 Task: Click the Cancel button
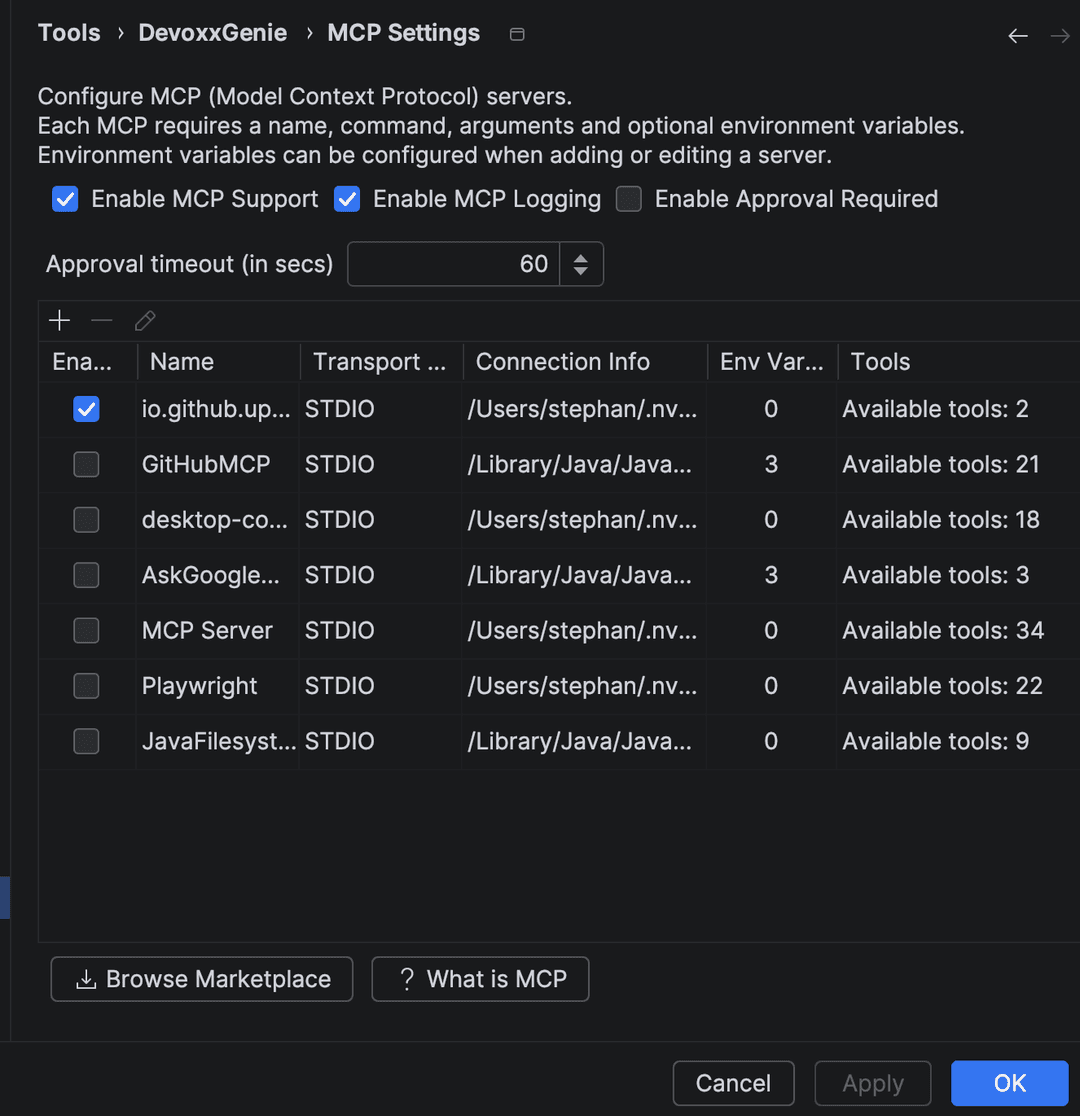click(733, 1083)
